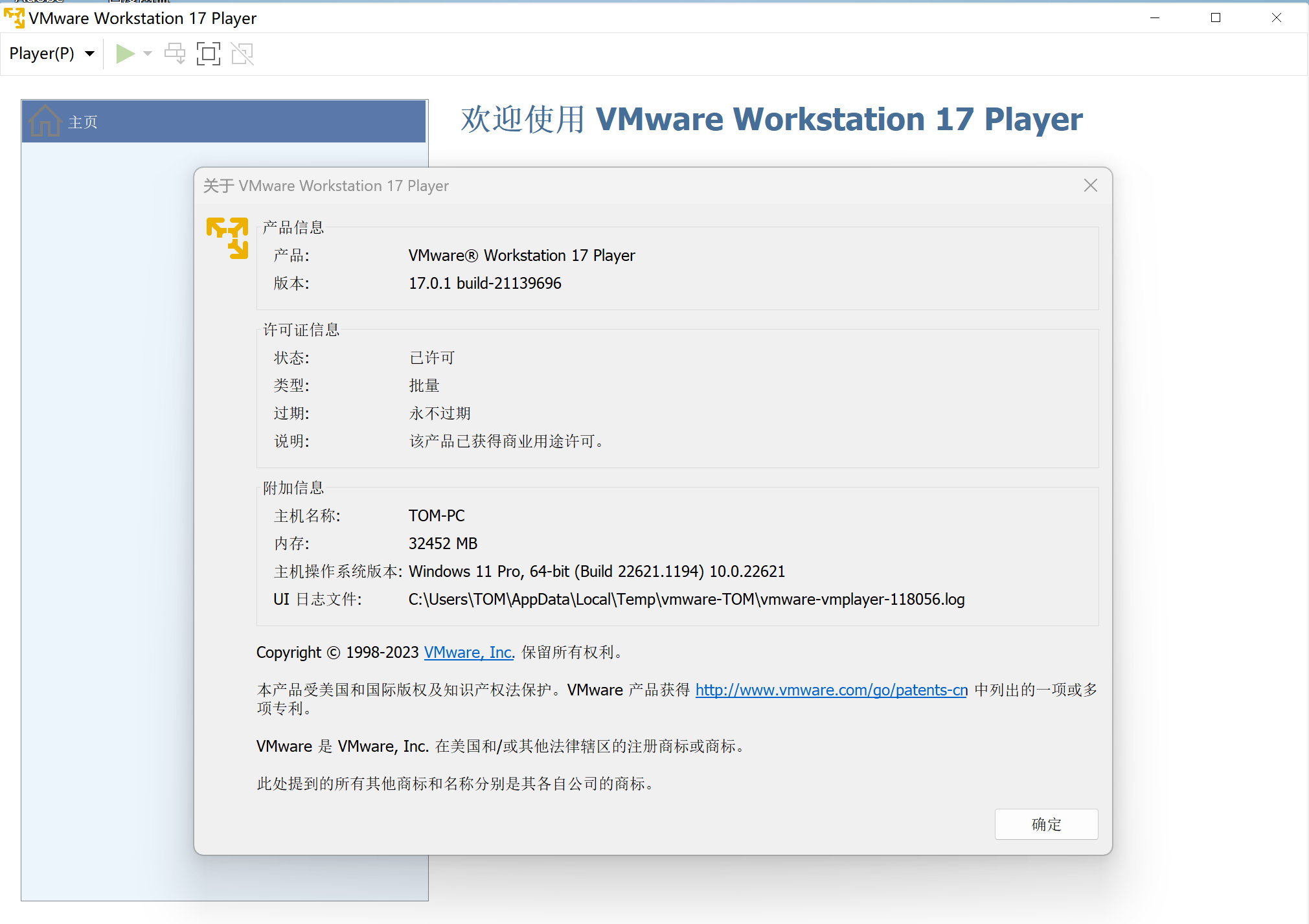The image size is (1309, 924).
Task: Click the welcome heading 欢迎使用 VMware Workstation
Action: (771, 120)
